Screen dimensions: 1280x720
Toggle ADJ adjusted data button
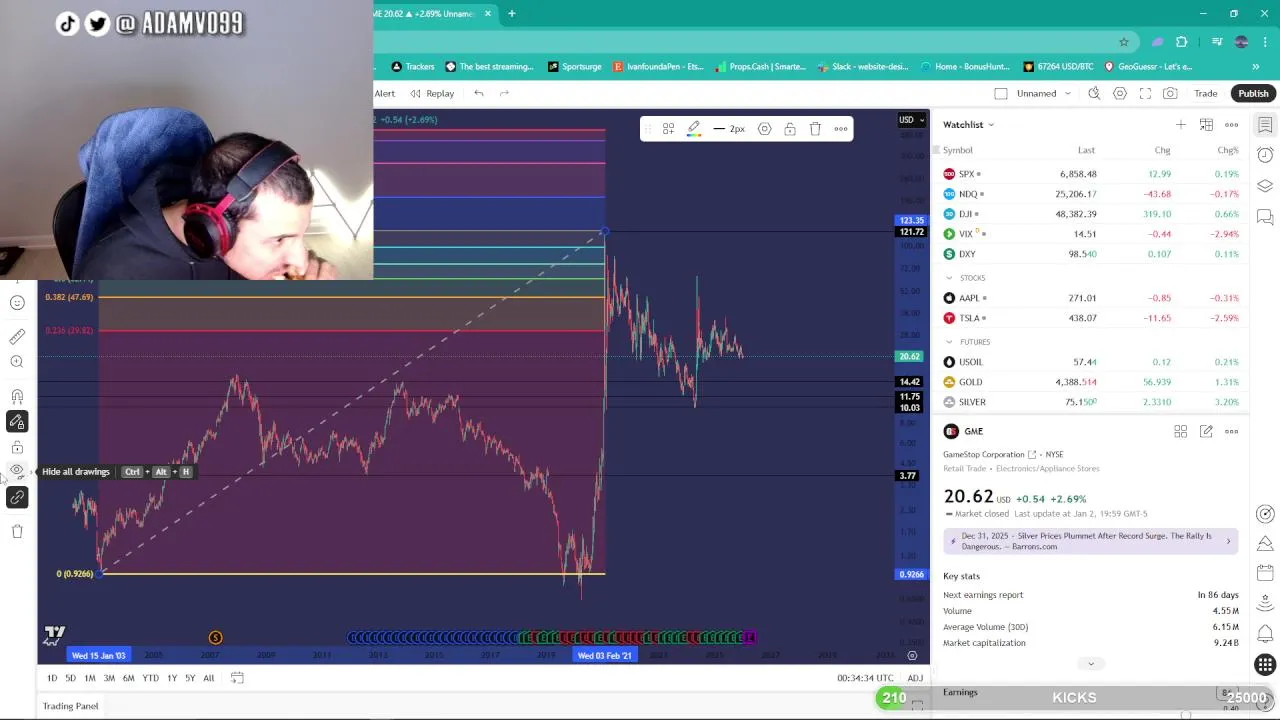[x=915, y=678]
